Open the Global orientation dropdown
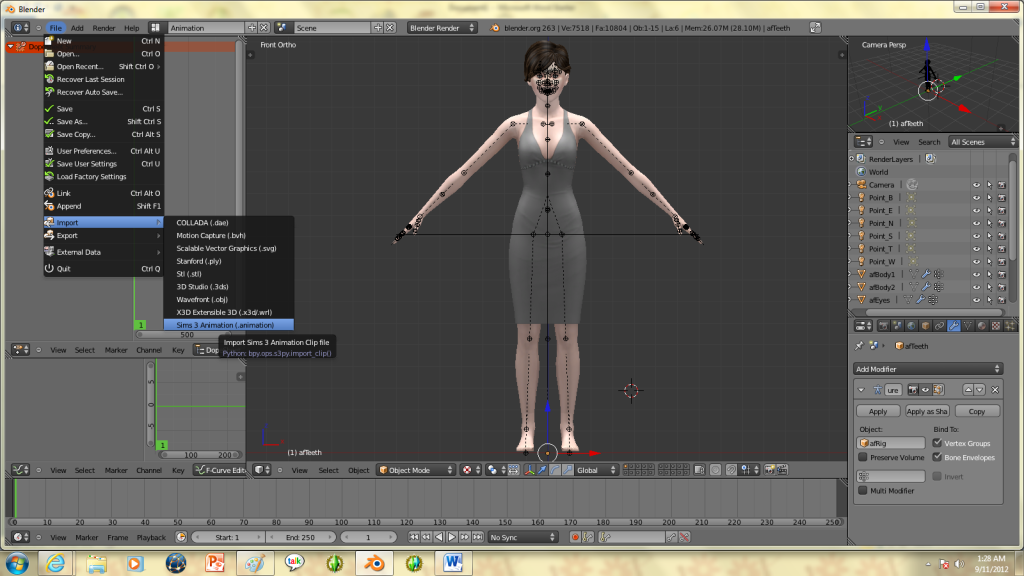This screenshot has width=1024, height=576. 596,470
